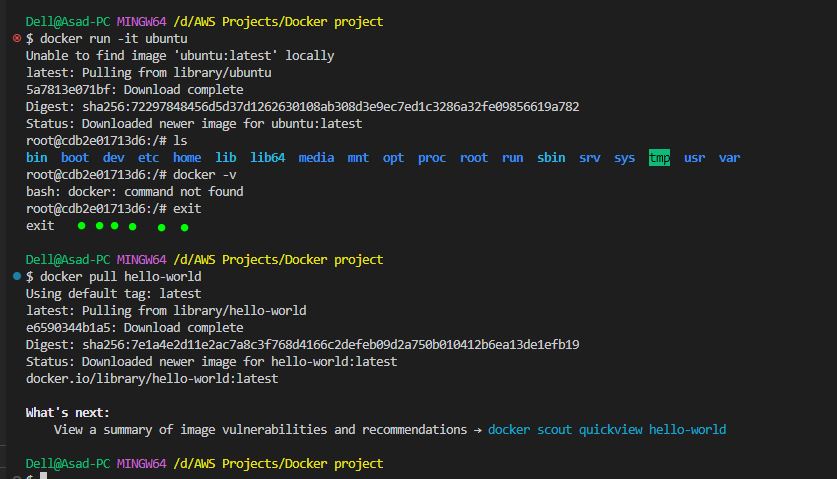837x479 pixels.
Task: Select the 'run' directory in ls output
Action: point(512,158)
